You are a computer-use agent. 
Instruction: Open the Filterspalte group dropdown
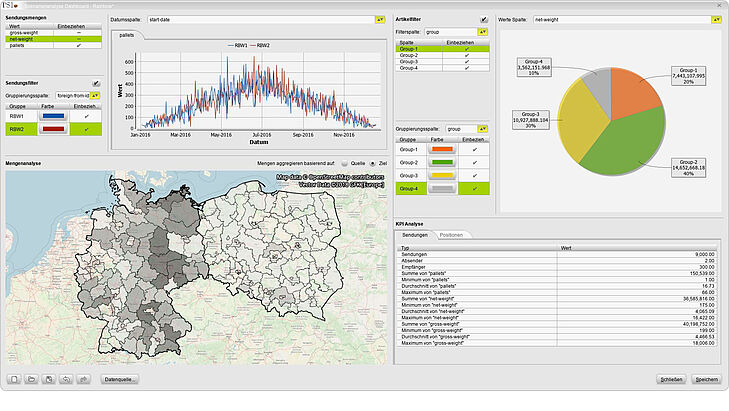pyautogui.click(x=483, y=32)
